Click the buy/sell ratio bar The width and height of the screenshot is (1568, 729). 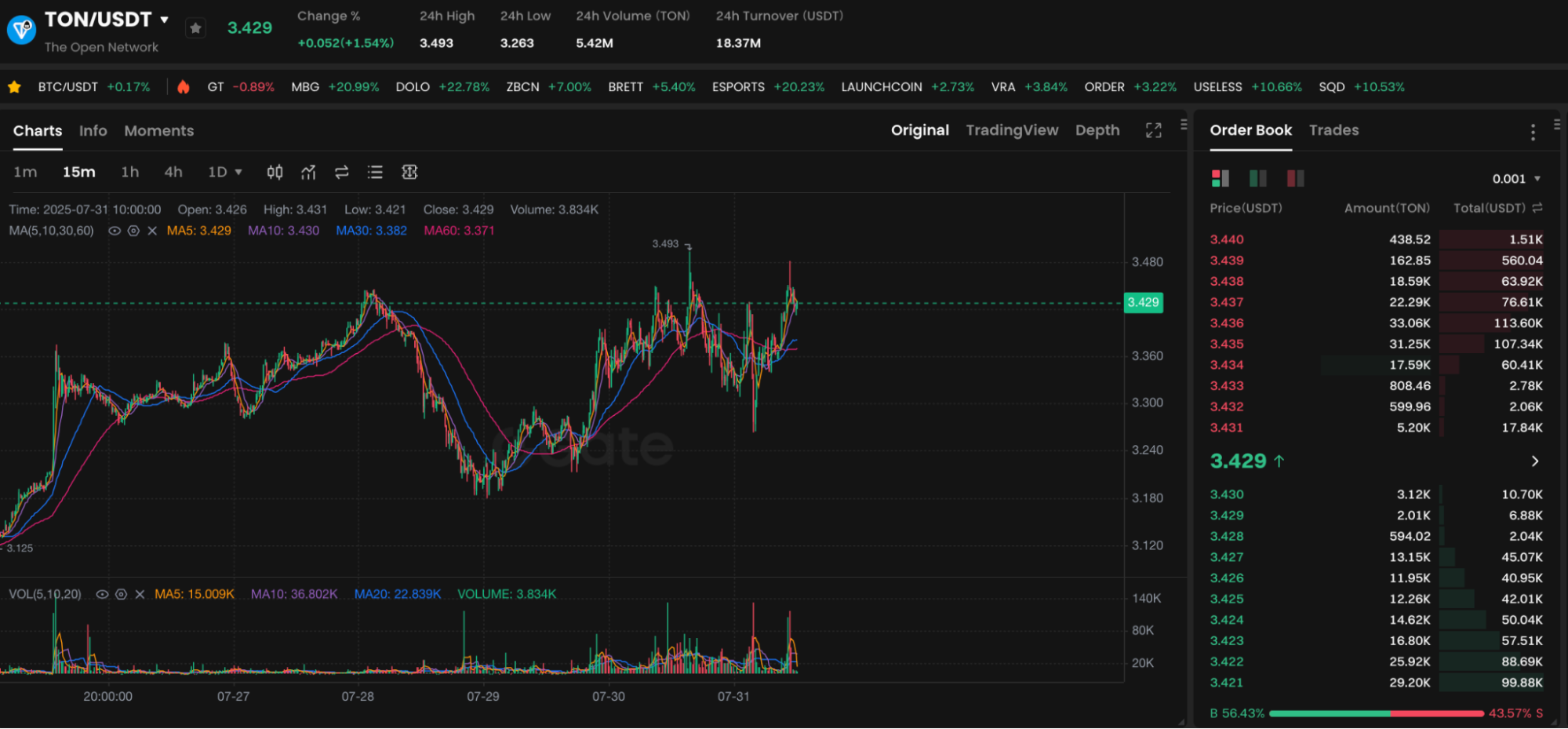[x=1377, y=713]
